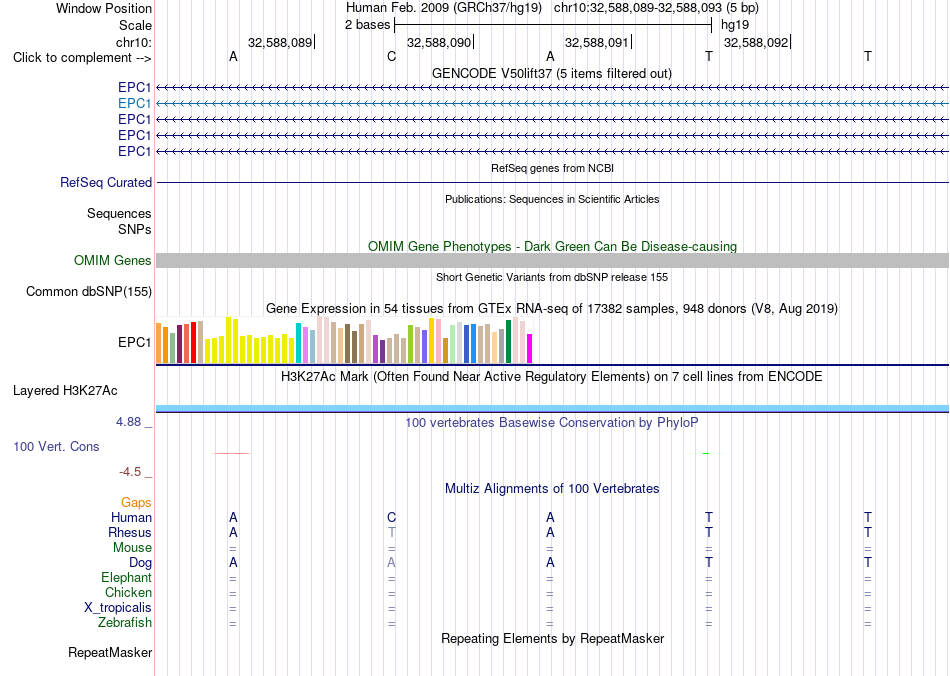This screenshot has width=950, height=676.
Task: Select the Human alignment row label
Action: [x=131, y=518]
